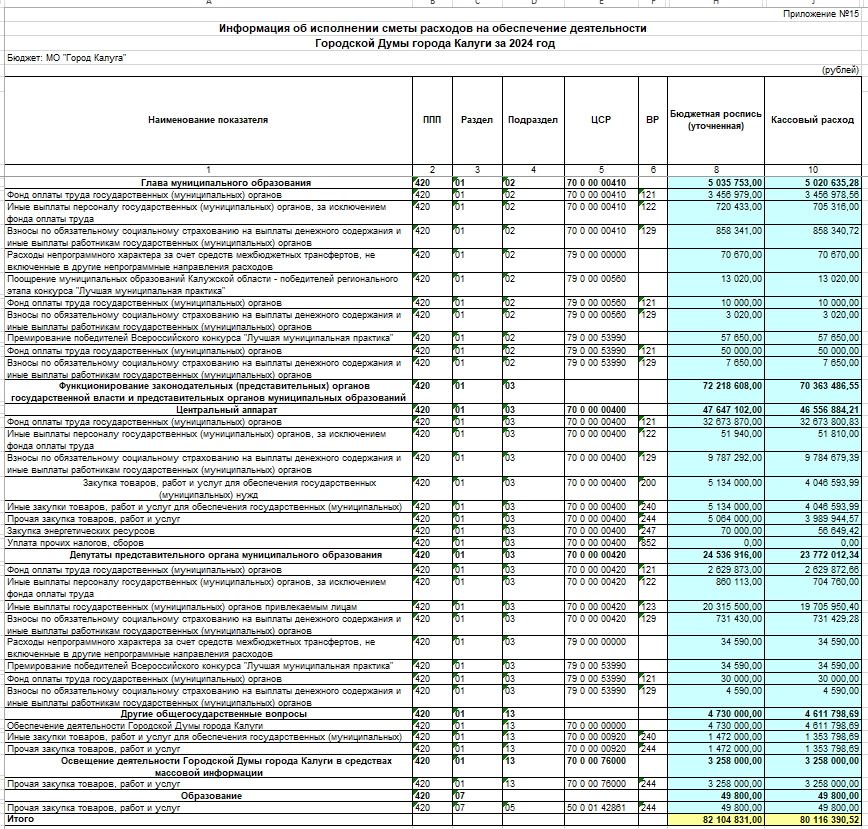This screenshot has height=829, width=868.
Task: Select the "Бюджетная роспись (уточненная)" header
Action: (x=714, y=120)
